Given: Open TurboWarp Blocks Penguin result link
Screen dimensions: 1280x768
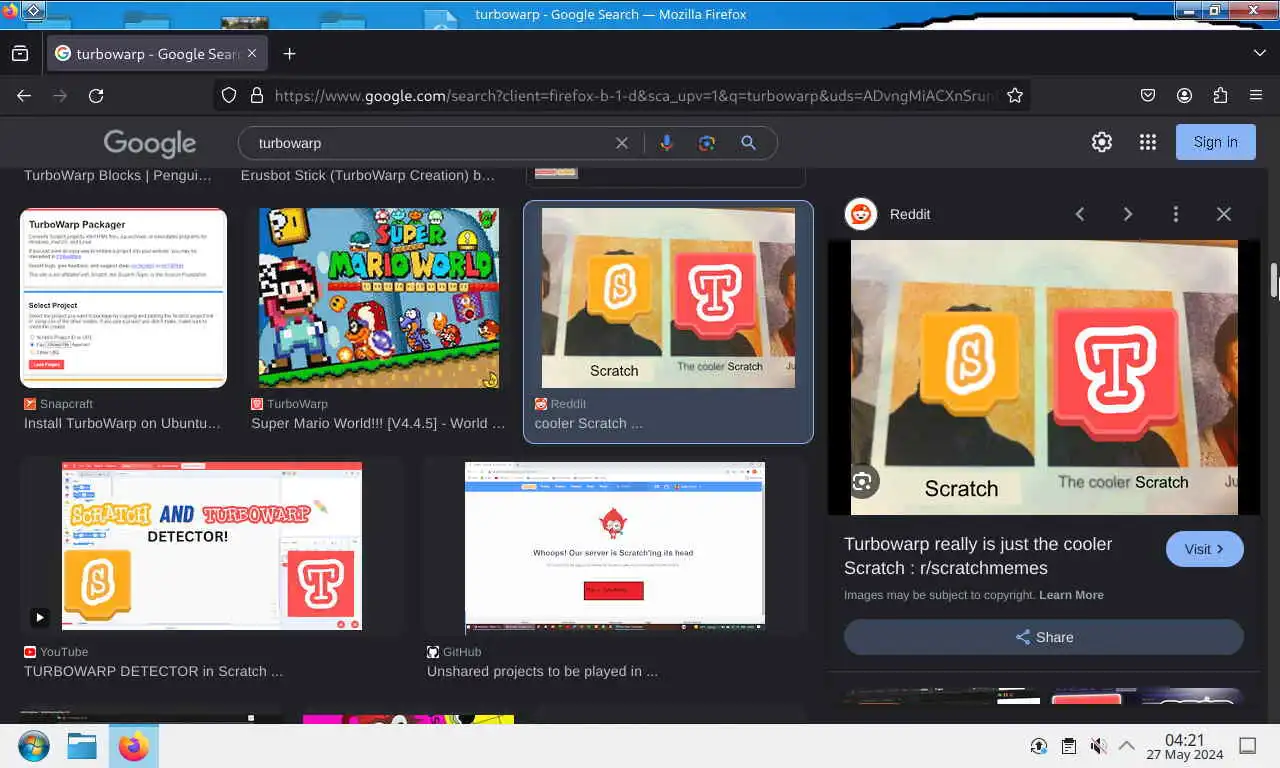Looking at the screenshot, I should [x=118, y=175].
